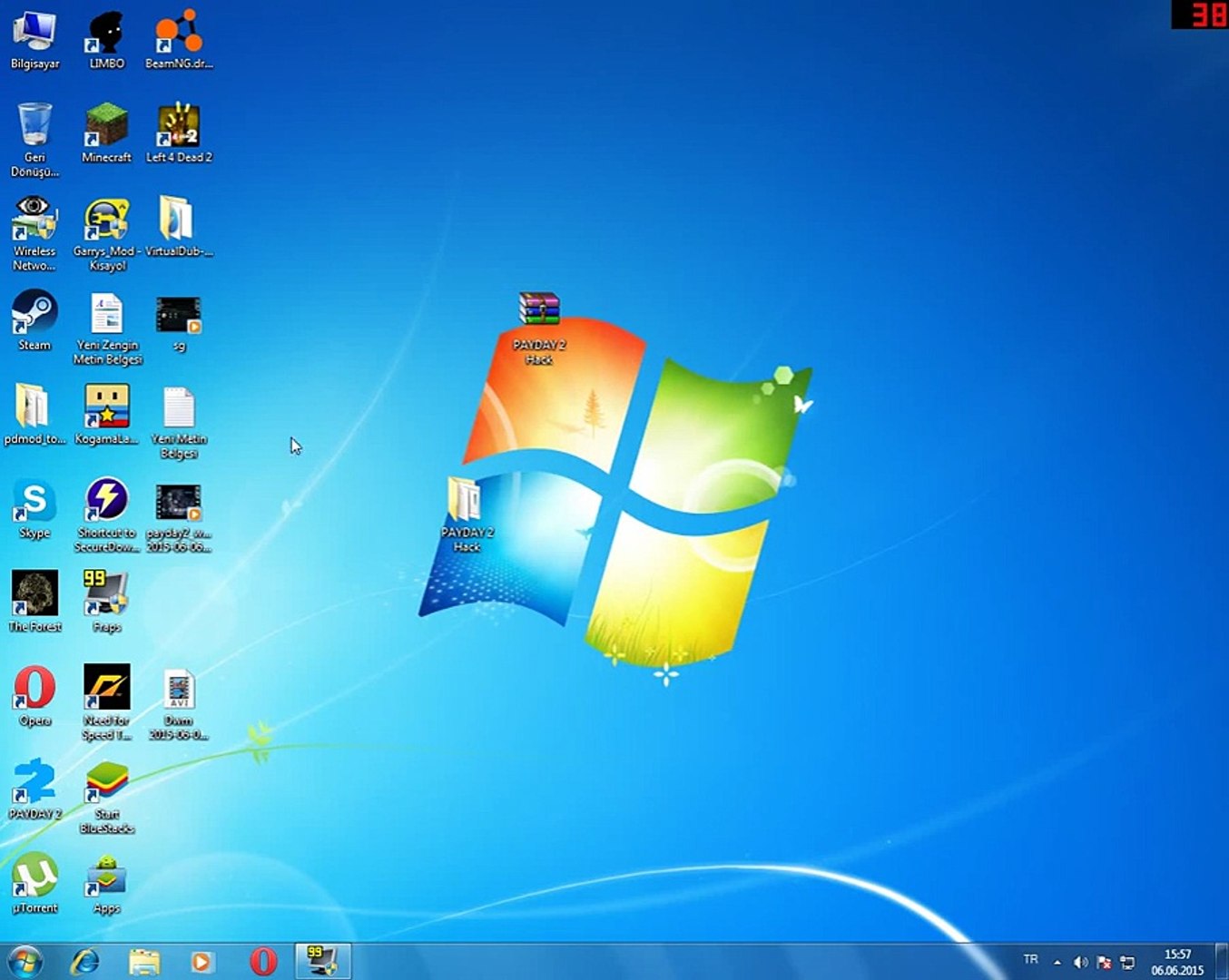The image size is (1229, 980).
Task: Launch Opera from the taskbar
Action: pos(263,961)
